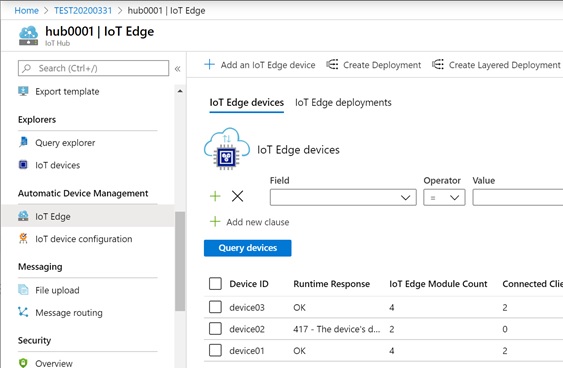Collapse the sidebar with the double chevron
Screen dimensions: 563x368
pyautogui.click(x=177, y=69)
